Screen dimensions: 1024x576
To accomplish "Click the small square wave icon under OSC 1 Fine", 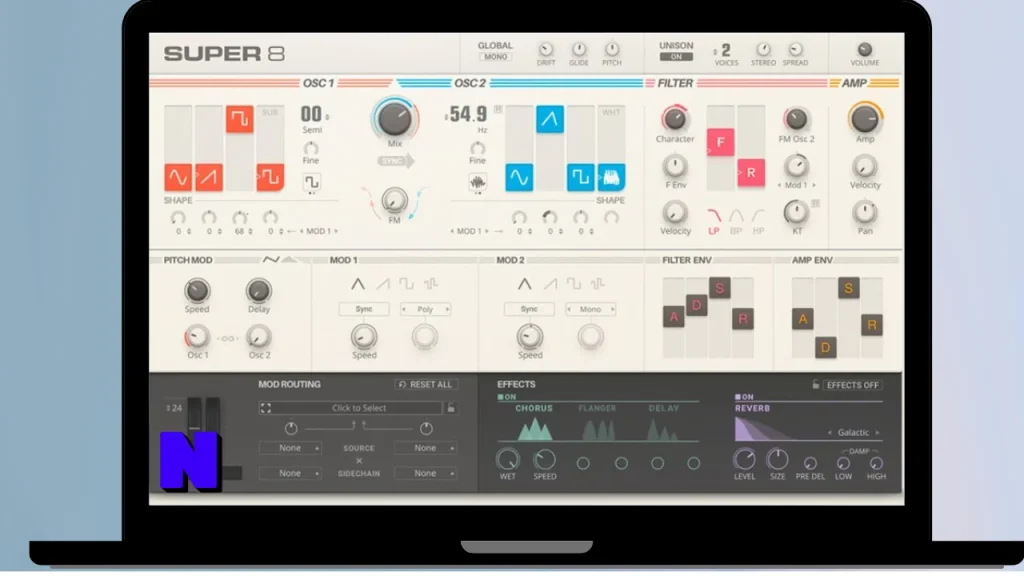I will pyautogui.click(x=312, y=182).
